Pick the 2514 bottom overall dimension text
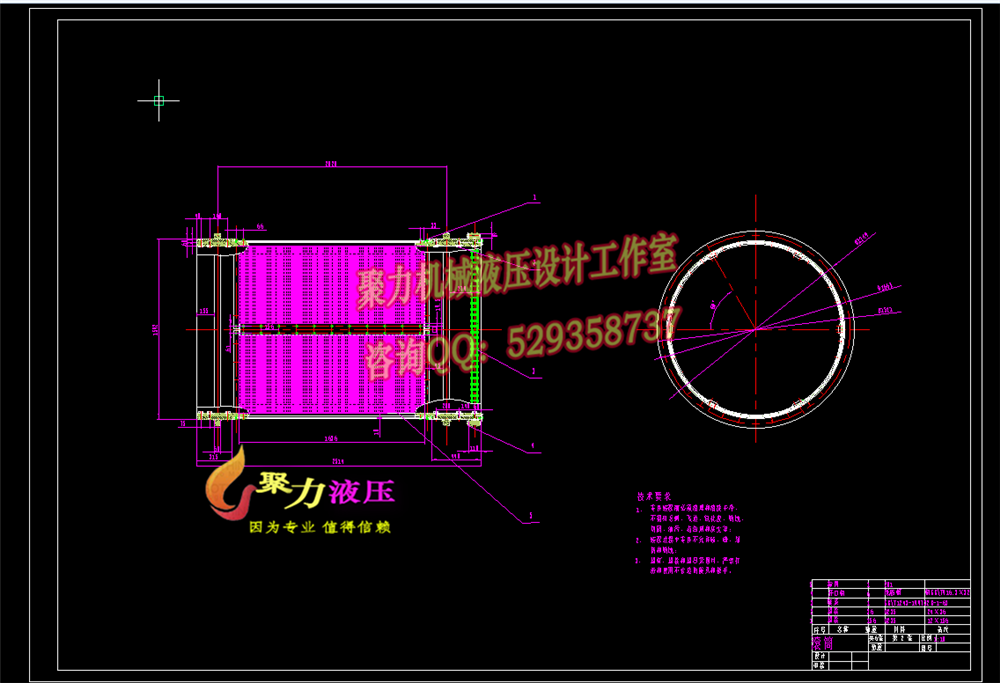1000x683 pixels. click(337, 460)
